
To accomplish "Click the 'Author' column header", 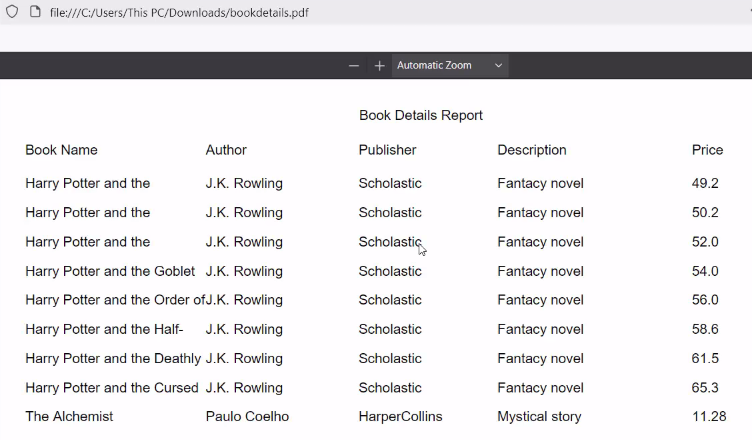I will coord(226,150).
